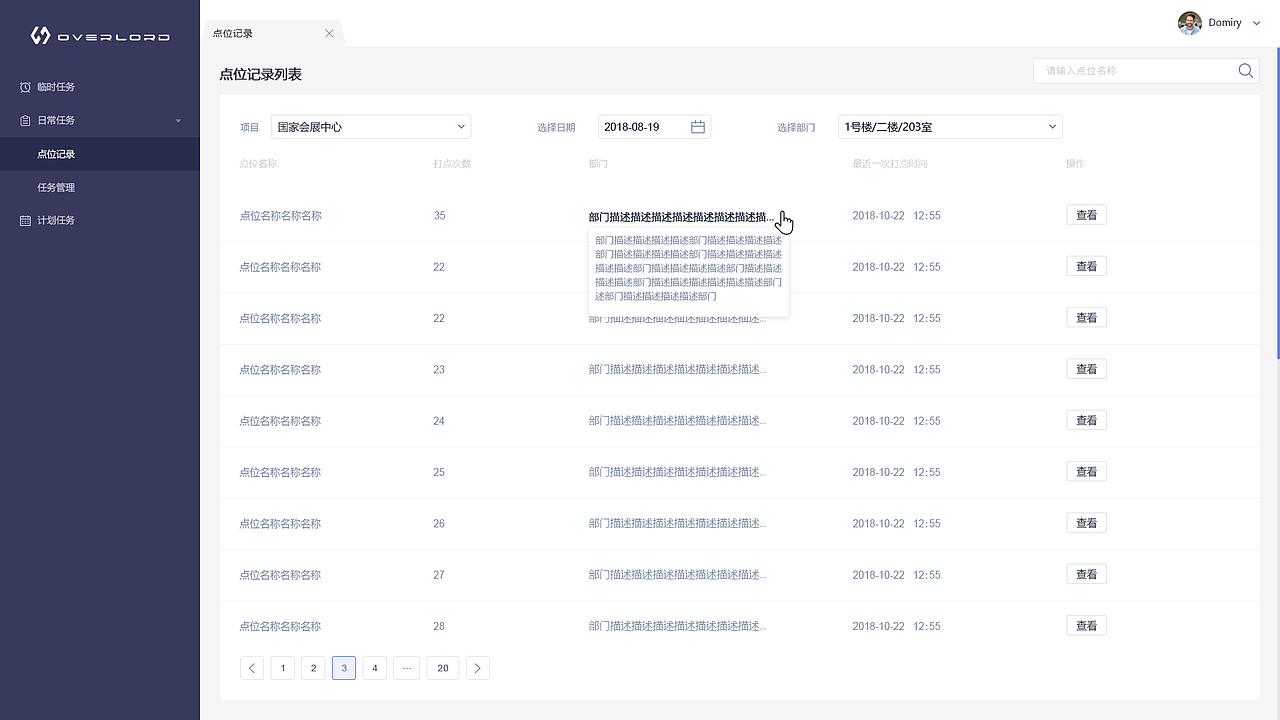Open the 选择部门 dropdown showing 1号楼/二楼/203室
Screen dimensions: 1280x720
point(948,127)
